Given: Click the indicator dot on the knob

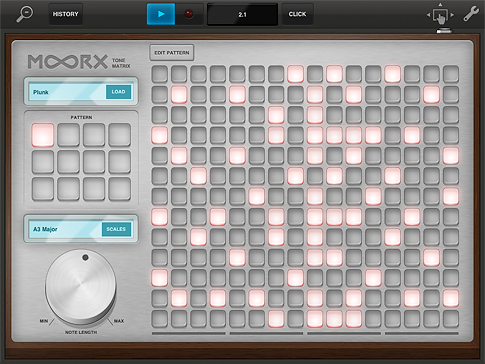Looking at the screenshot, I should pyautogui.click(x=85, y=258).
